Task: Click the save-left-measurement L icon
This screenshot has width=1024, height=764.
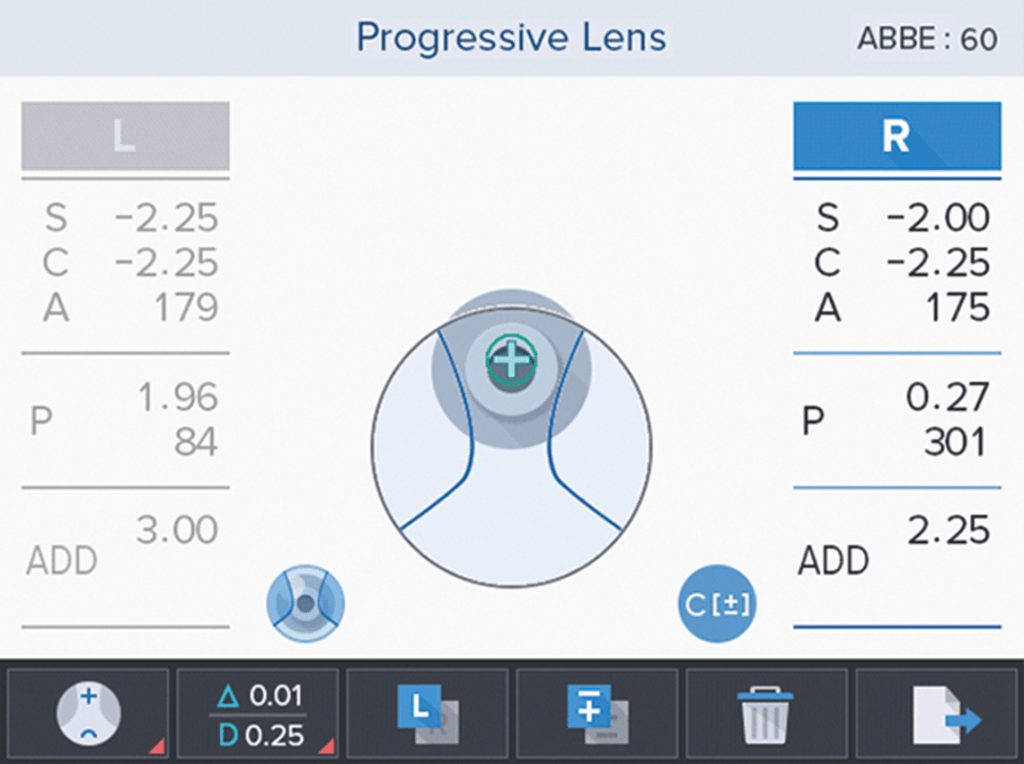Action: pyautogui.click(x=427, y=713)
